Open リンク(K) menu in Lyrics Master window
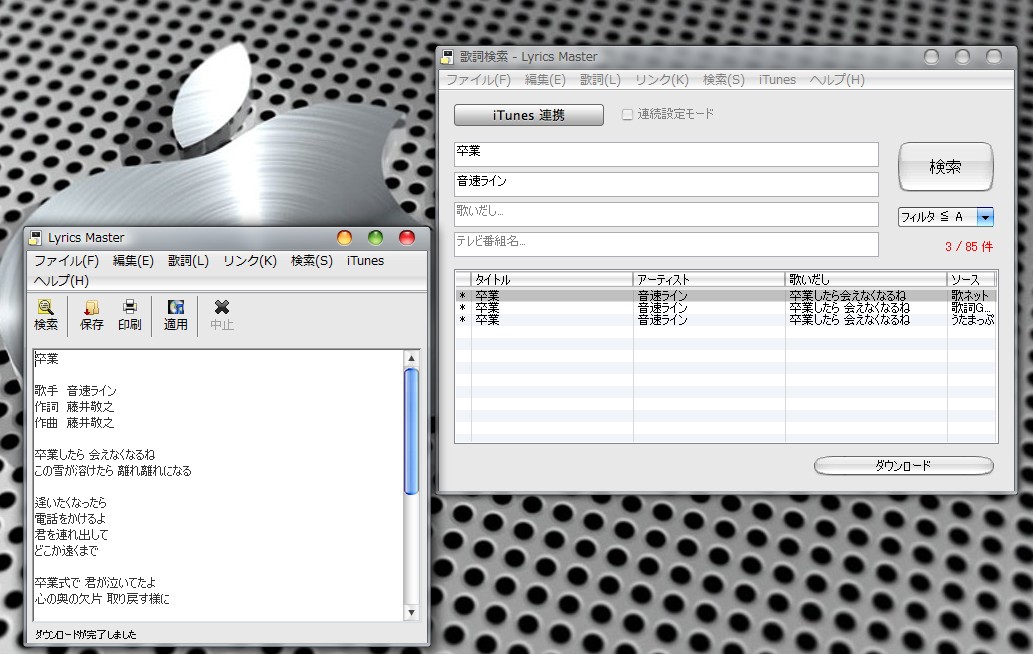The height and width of the screenshot is (654, 1033). click(250, 261)
